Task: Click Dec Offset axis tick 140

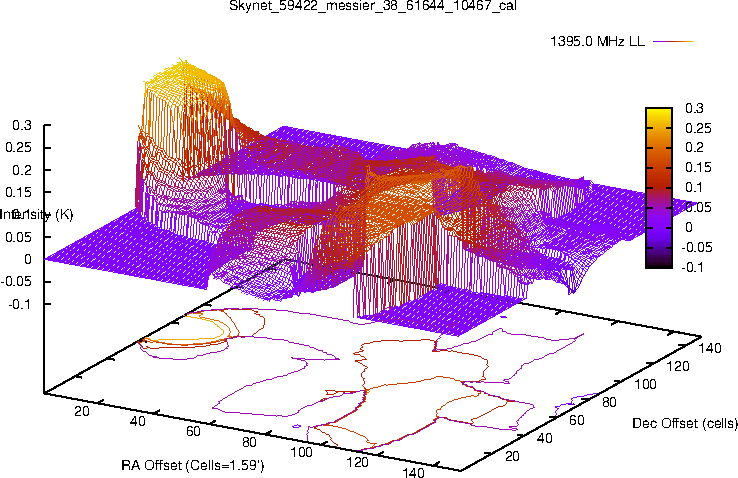Action: pos(710,348)
